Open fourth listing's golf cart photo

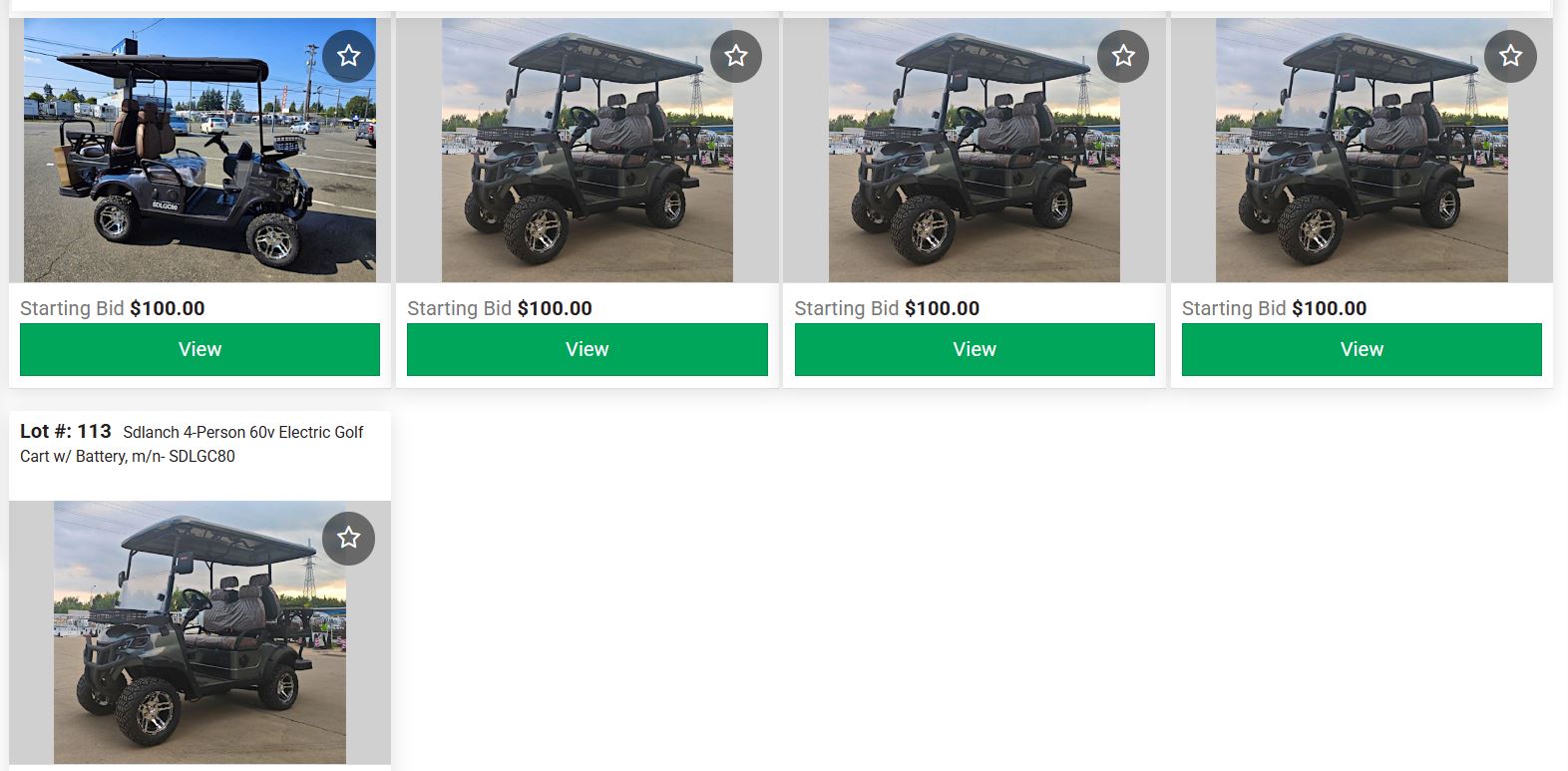(1362, 150)
